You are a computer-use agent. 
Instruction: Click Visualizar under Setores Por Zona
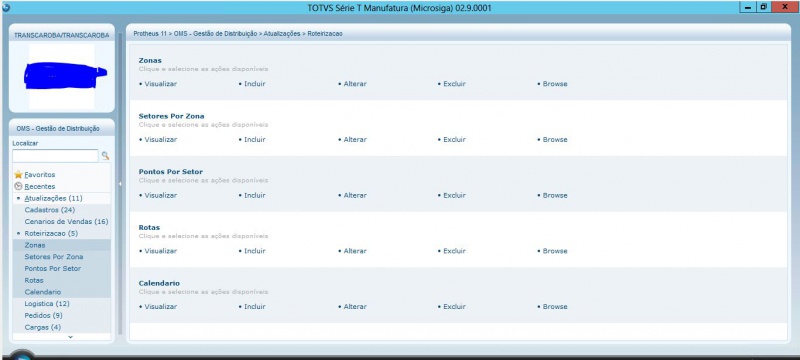[x=160, y=140]
